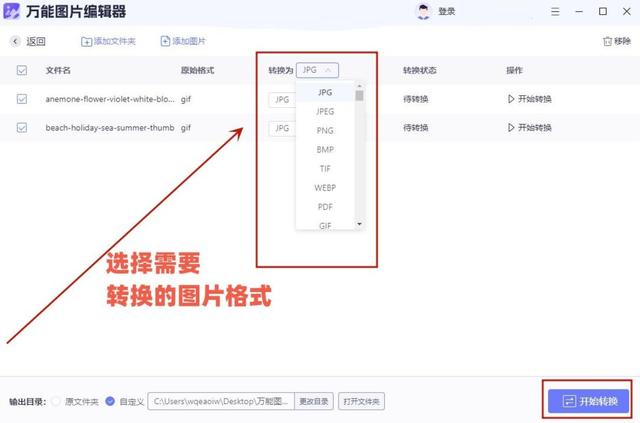Click the app logo in title bar

coord(11,11)
